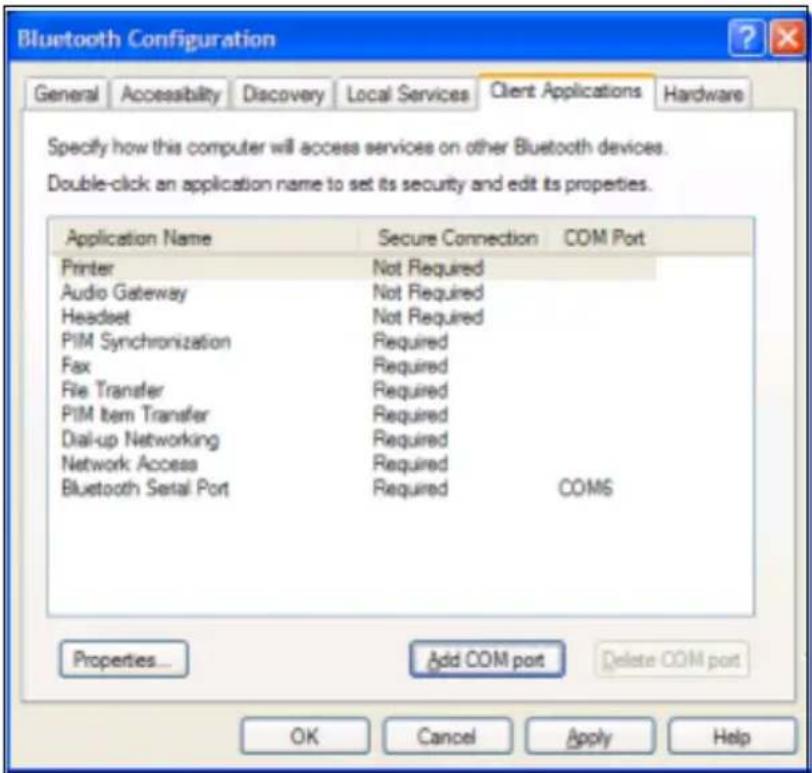Close the Bluetooth Configuration dialog
812x773 pixels.
click(x=787, y=38)
